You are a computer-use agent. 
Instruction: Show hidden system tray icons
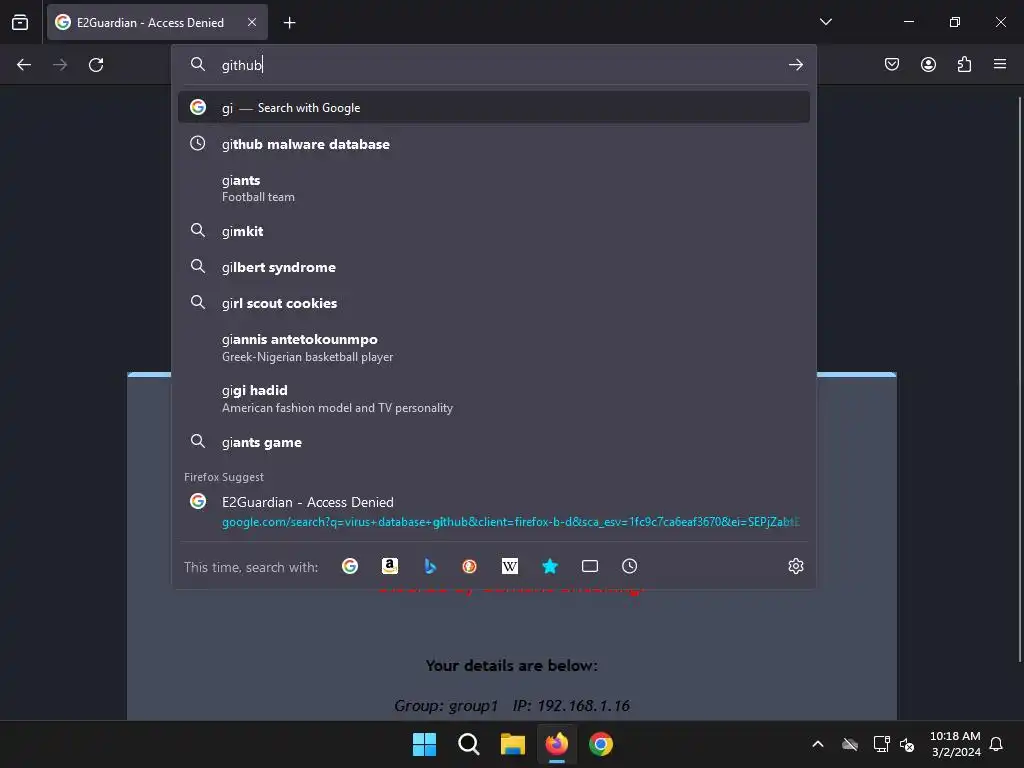818,744
